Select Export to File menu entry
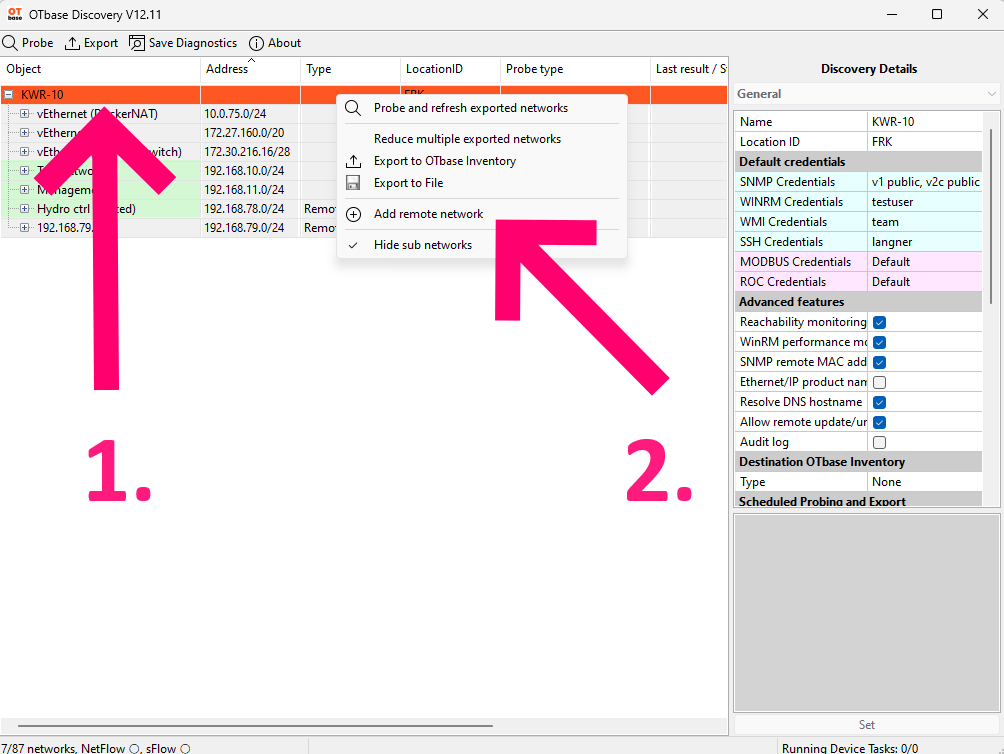1004x754 pixels. coord(482,182)
